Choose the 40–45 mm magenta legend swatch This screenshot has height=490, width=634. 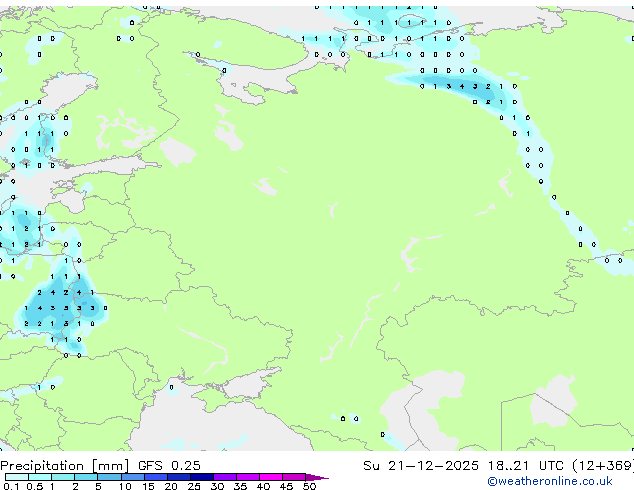271,477
